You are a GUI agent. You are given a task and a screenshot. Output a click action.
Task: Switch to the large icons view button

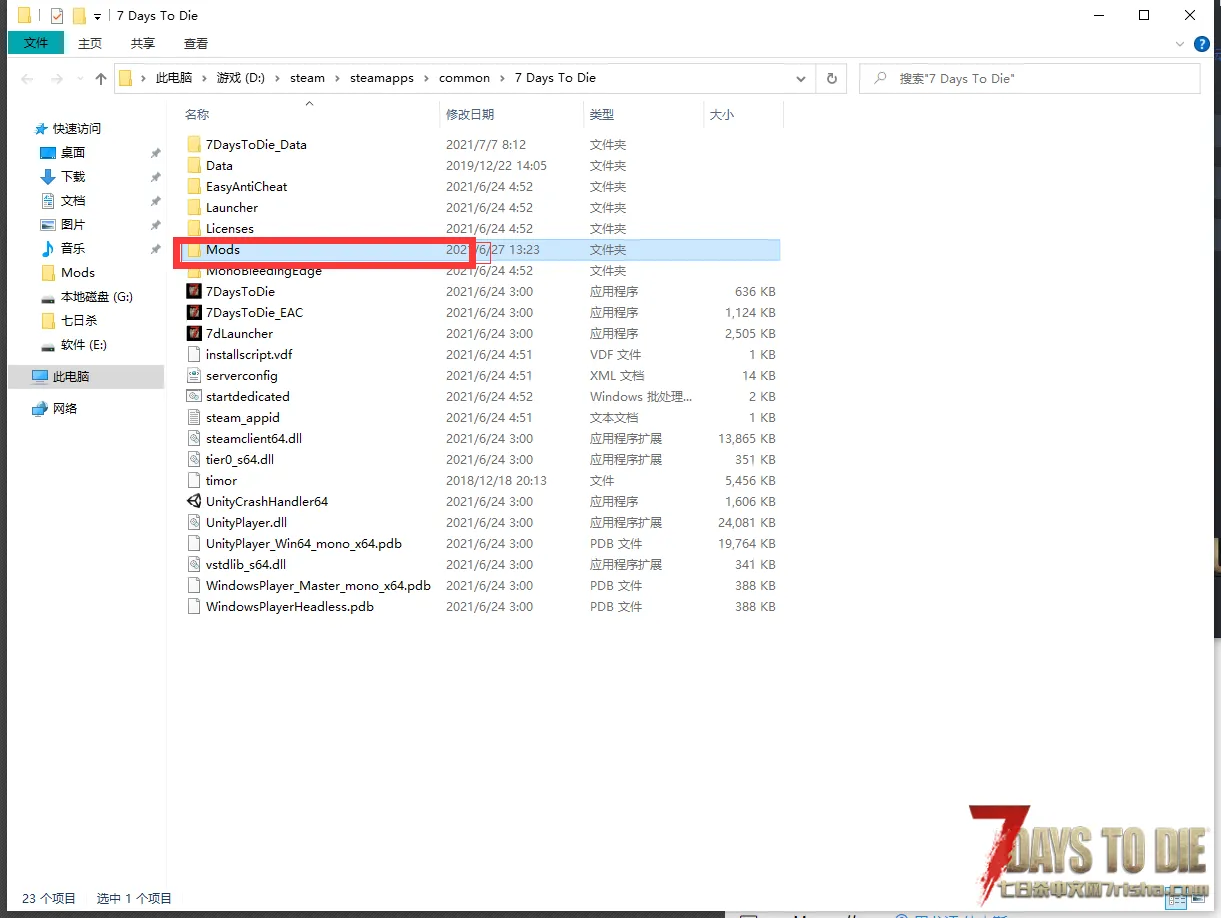click(x=1196, y=898)
